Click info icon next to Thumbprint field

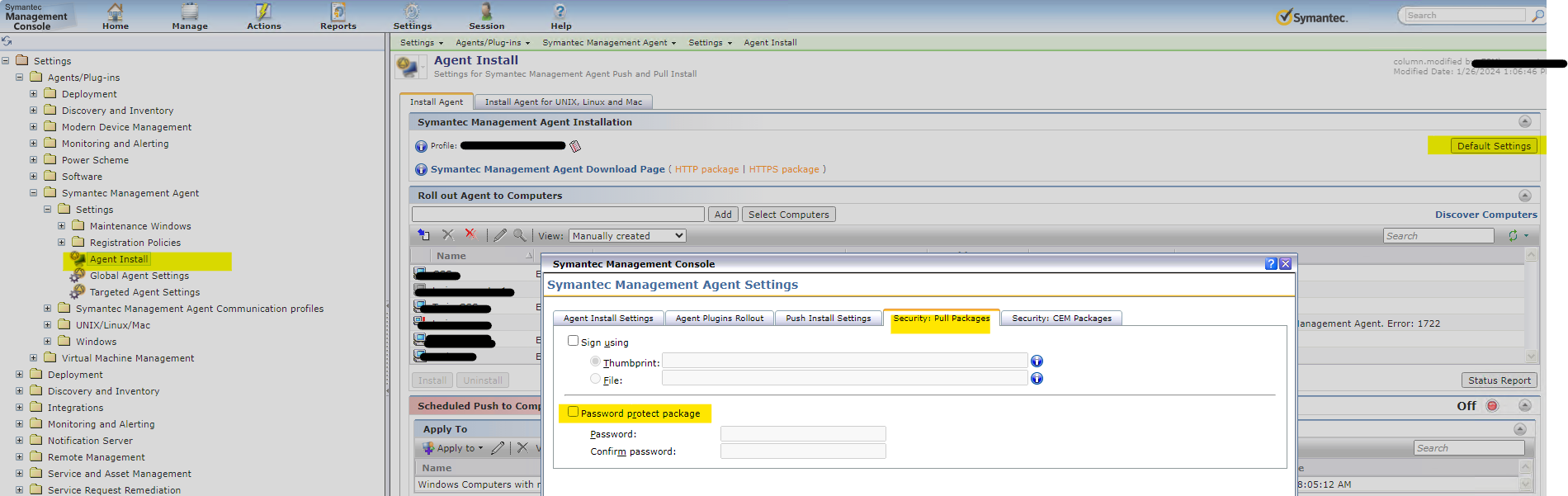coord(1037,361)
